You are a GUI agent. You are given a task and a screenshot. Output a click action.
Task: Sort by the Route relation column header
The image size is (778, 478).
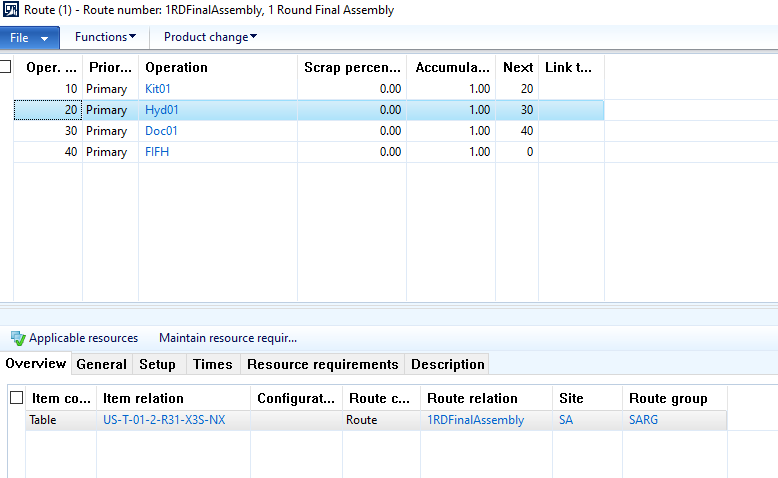(487, 398)
